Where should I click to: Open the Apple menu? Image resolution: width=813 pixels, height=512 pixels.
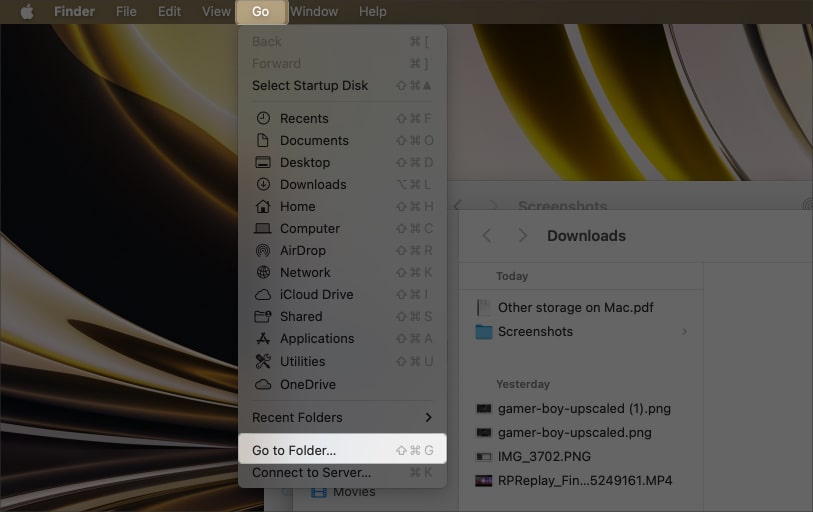[x=27, y=11]
